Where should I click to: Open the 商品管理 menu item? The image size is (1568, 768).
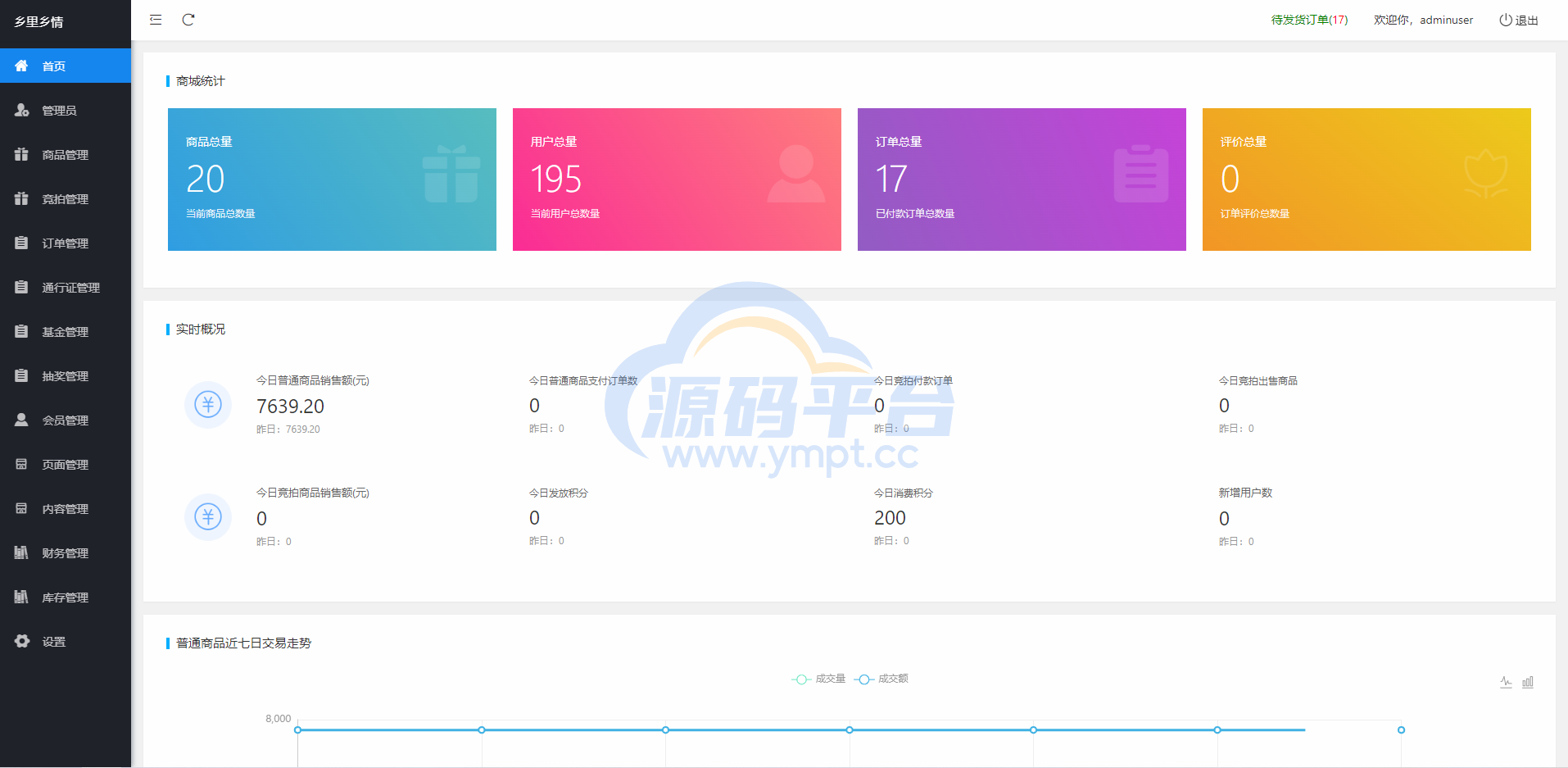point(66,154)
